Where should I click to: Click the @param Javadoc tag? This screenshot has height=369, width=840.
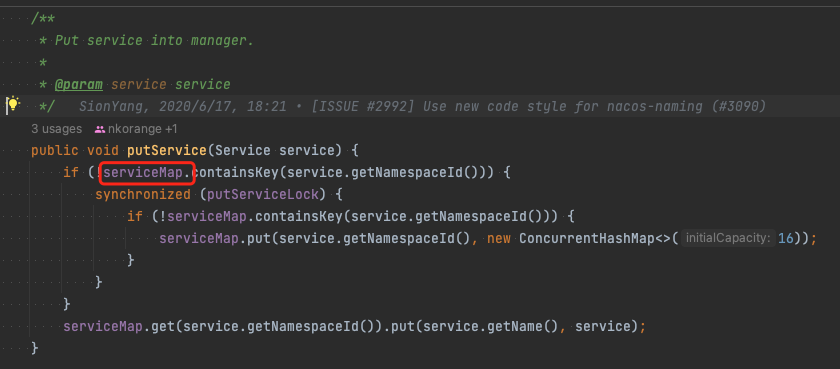tap(79, 85)
